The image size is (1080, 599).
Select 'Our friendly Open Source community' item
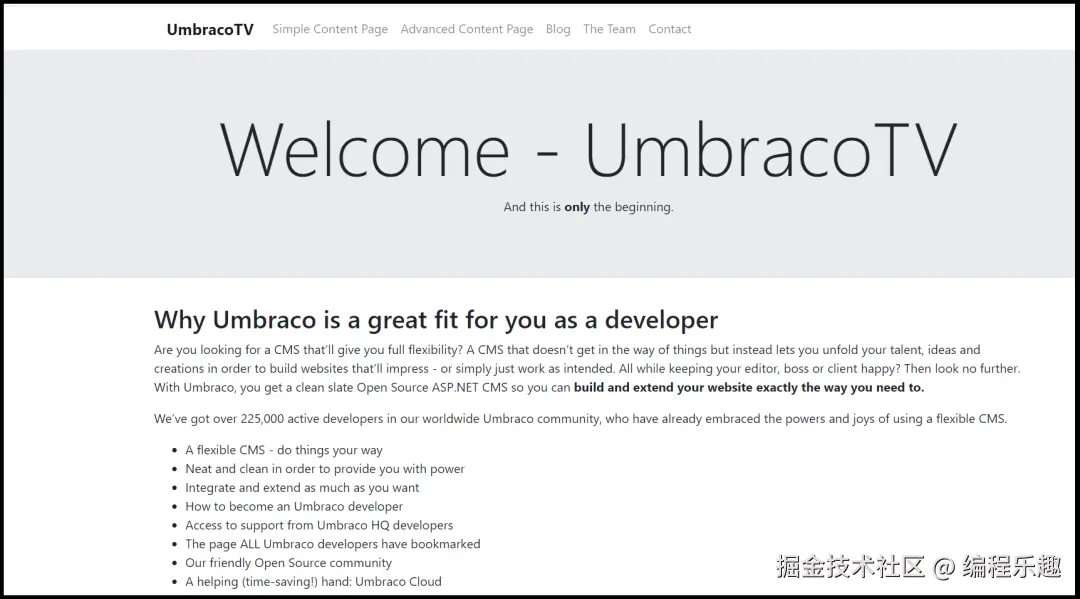pos(289,563)
